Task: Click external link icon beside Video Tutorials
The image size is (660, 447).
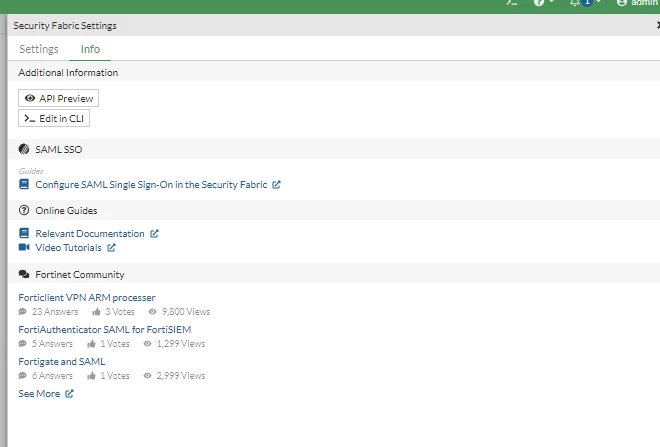Action: pos(111,247)
